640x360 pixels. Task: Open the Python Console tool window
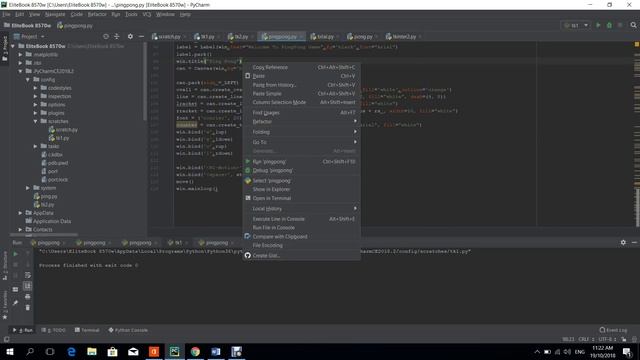[128, 330]
